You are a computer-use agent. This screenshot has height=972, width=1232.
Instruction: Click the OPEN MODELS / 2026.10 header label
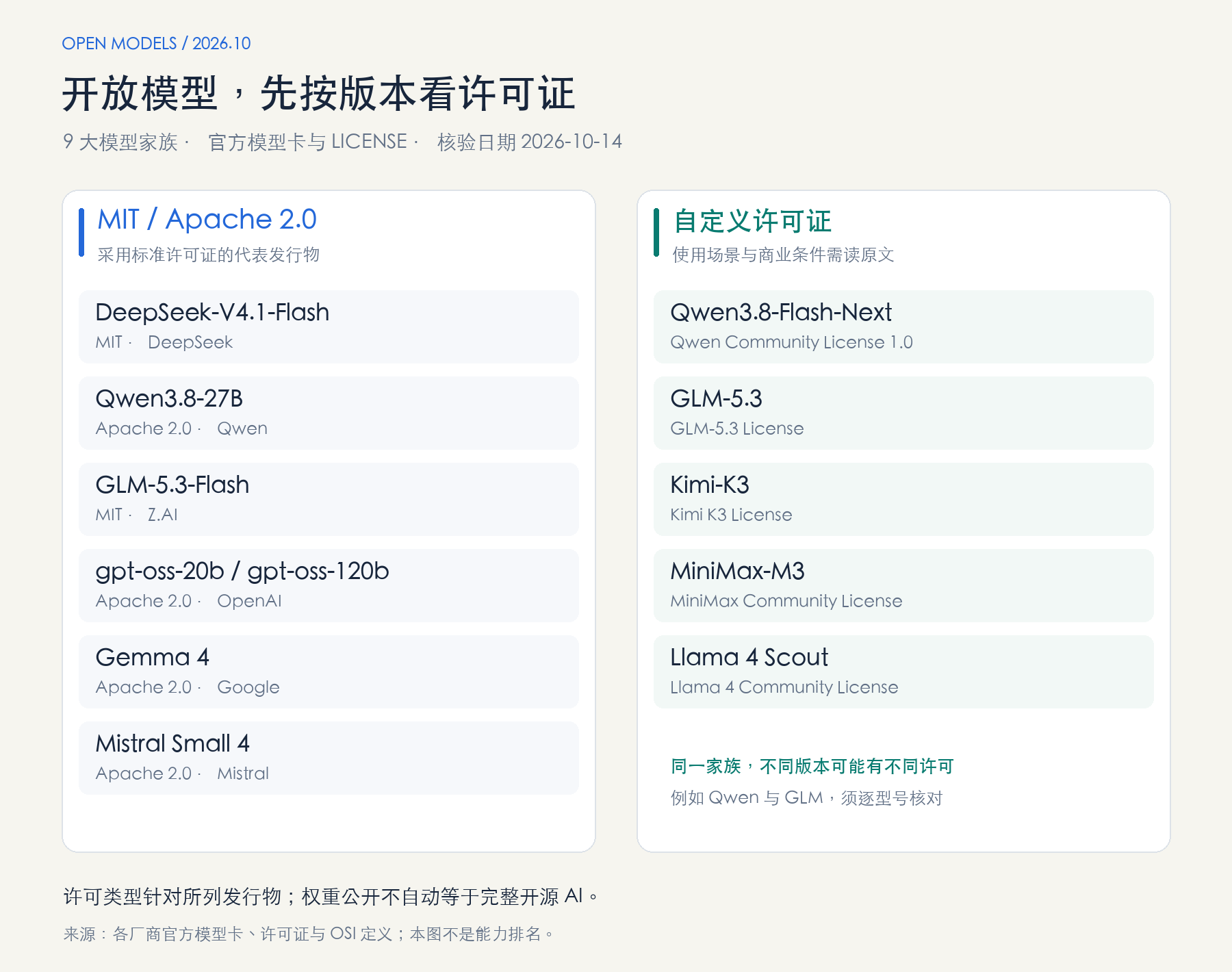[x=156, y=43]
